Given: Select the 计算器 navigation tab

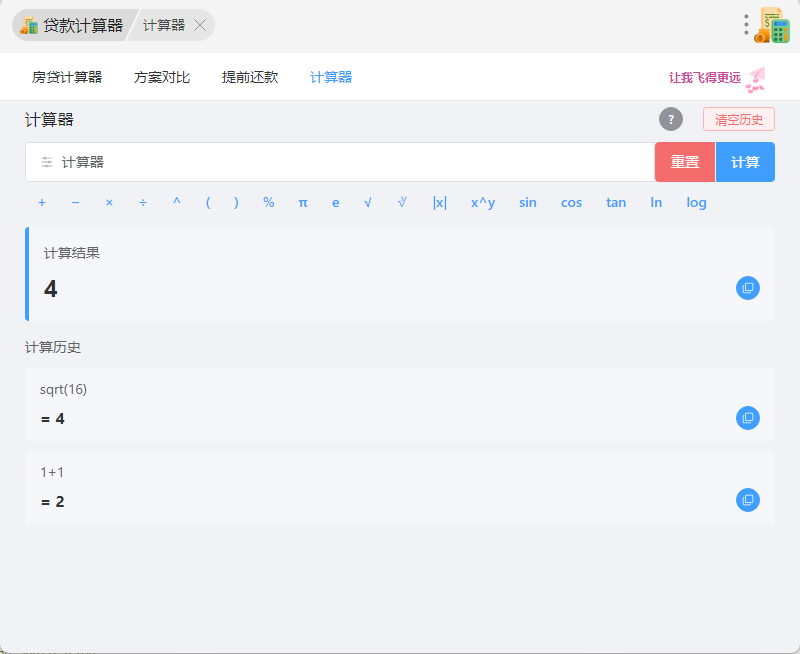Looking at the screenshot, I should coord(331,77).
